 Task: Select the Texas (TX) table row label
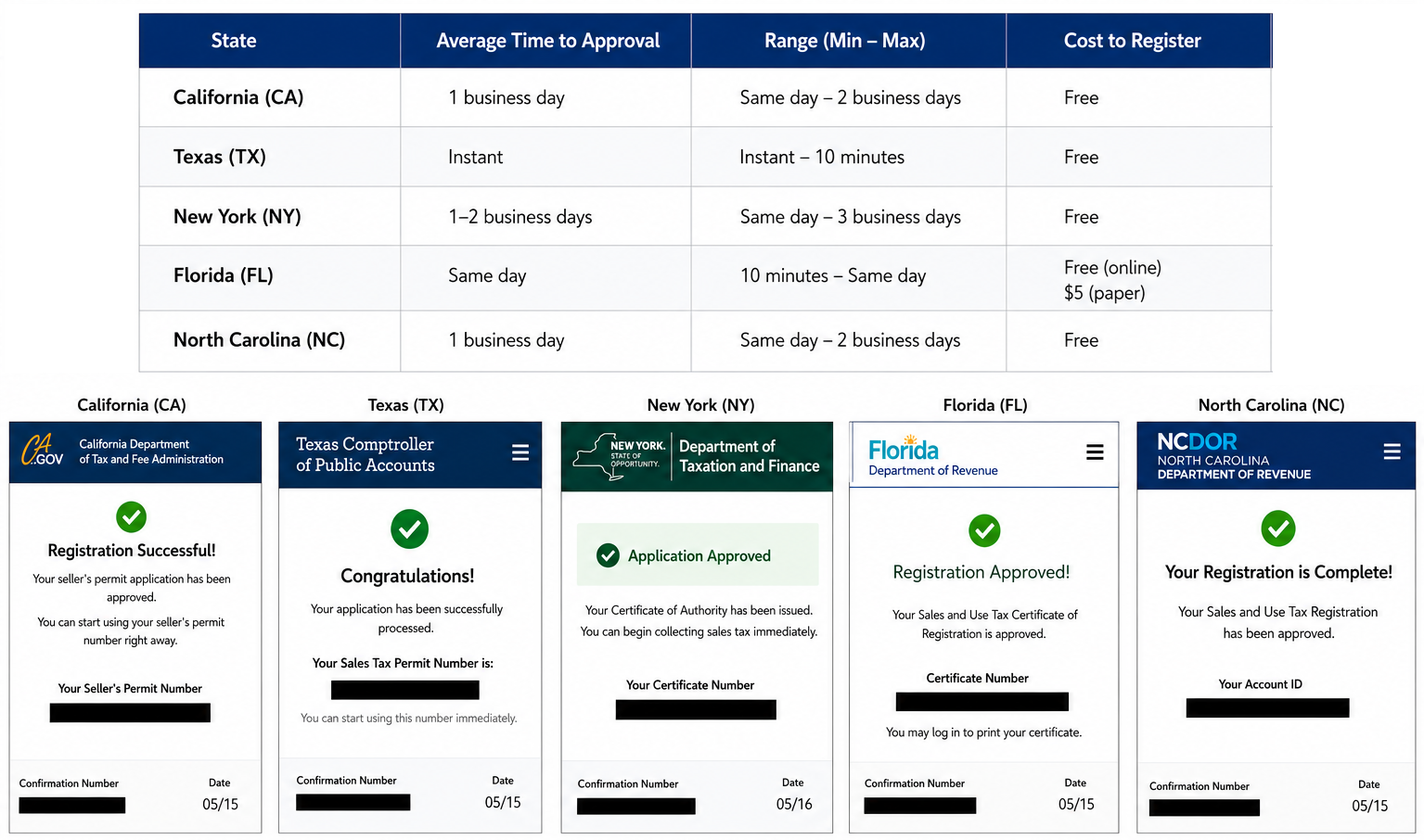coord(220,157)
